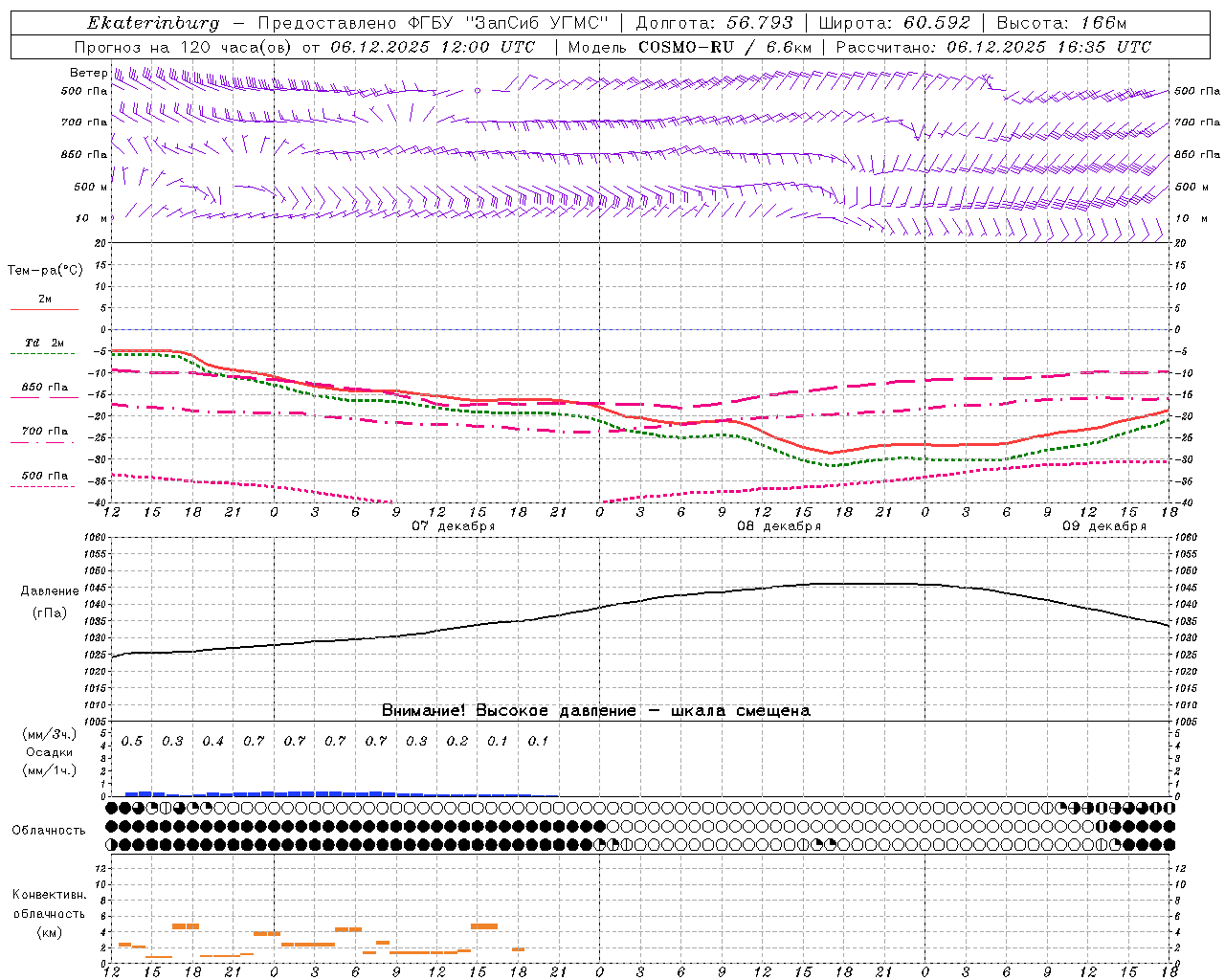Click the high pressure warning text
Image resolution: width=1225 pixels, height=980 pixels.
595,710
